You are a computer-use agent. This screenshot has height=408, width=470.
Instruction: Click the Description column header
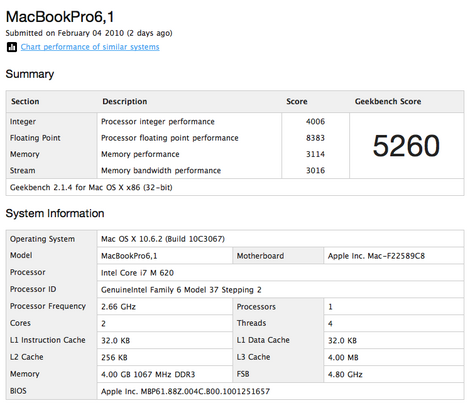[125, 101]
